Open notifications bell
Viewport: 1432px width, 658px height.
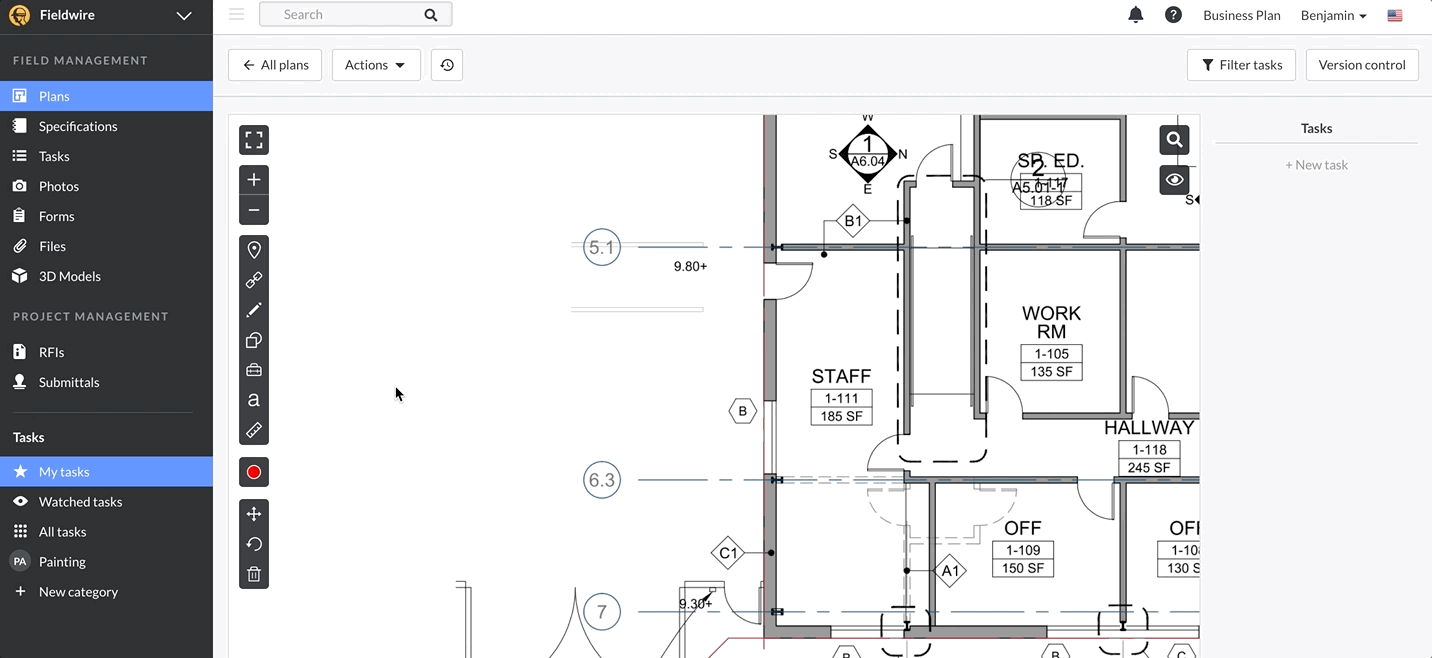click(1135, 15)
